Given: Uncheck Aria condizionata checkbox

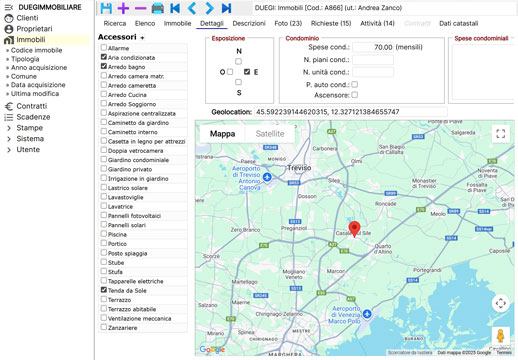Looking at the screenshot, I should point(104,57).
